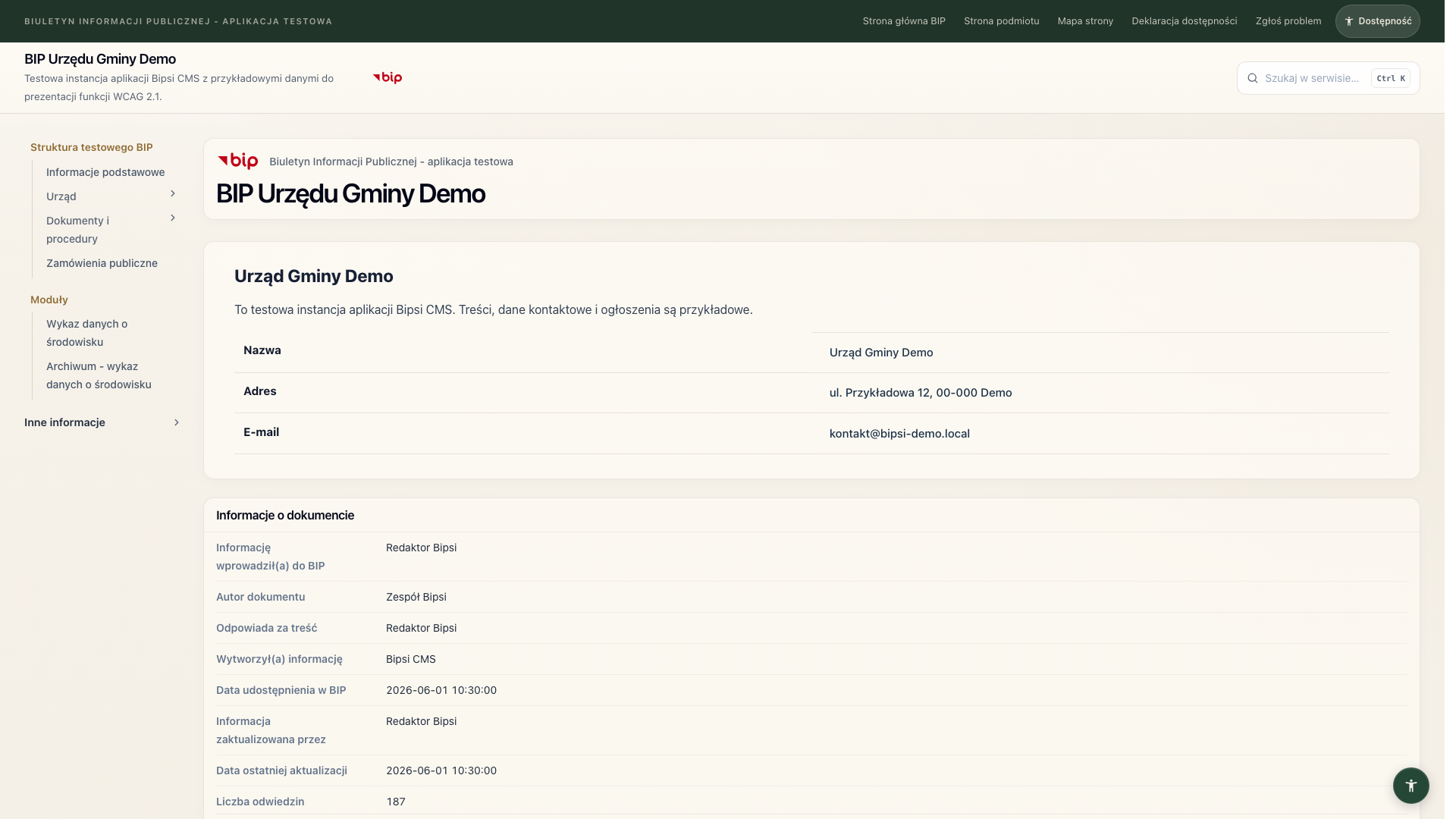Click the email kontakt@bipsi-demo.local
The width and height of the screenshot is (1456, 819).
click(x=899, y=434)
